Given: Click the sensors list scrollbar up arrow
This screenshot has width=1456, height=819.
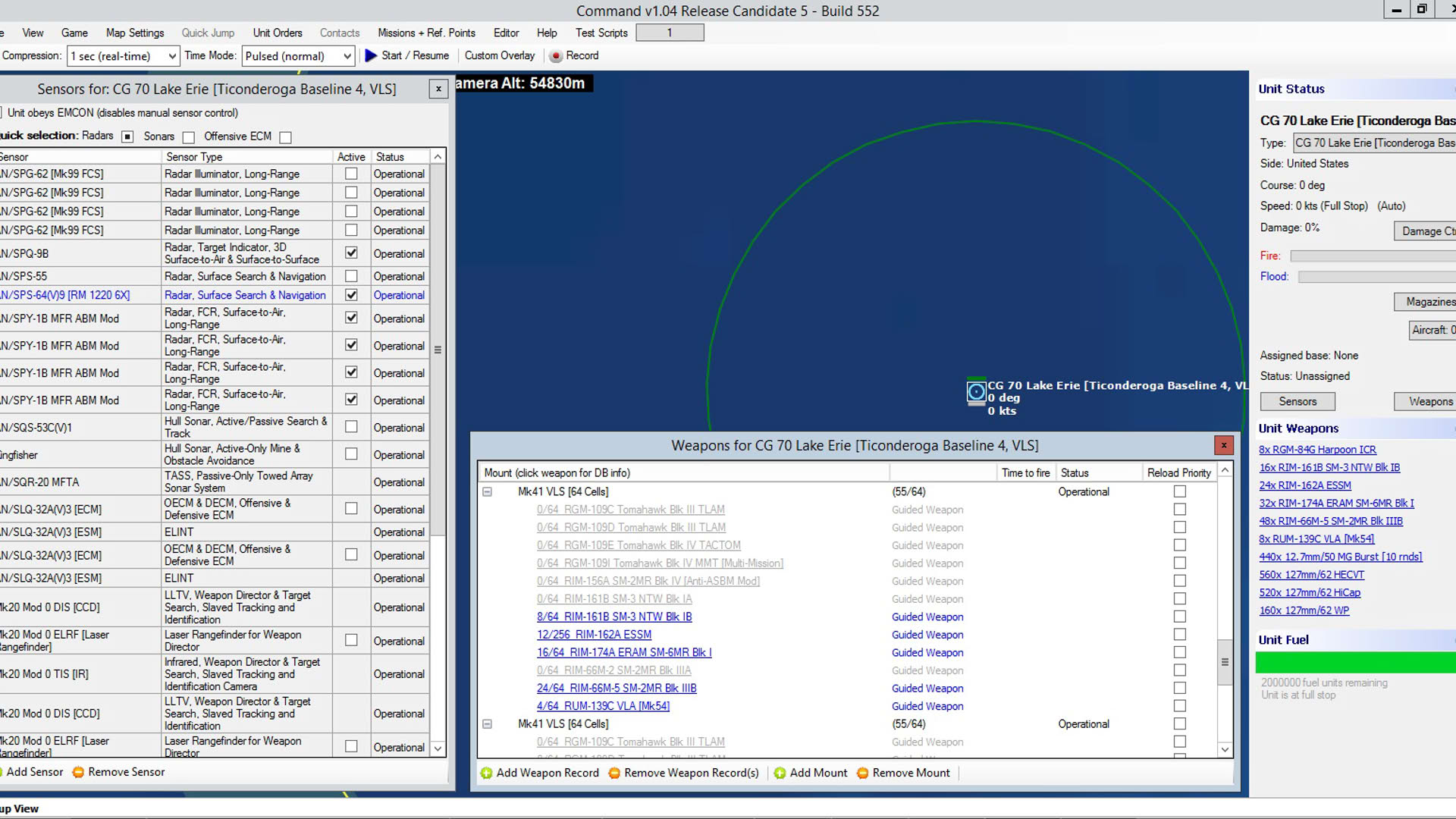Looking at the screenshot, I should (x=438, y=156).
